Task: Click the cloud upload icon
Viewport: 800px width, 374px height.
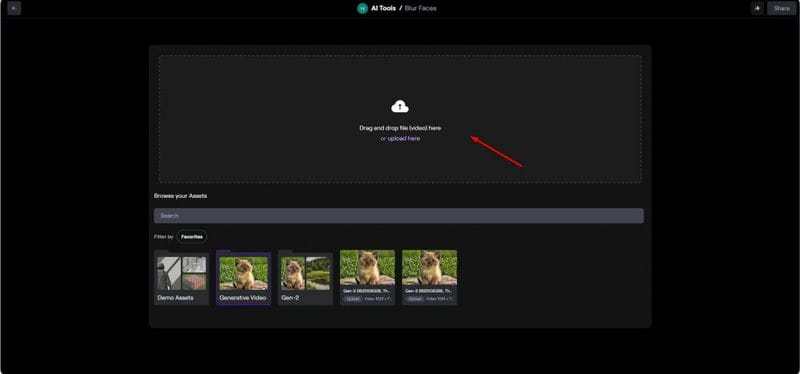Action: pyautogui.click(x=400, y=107)
